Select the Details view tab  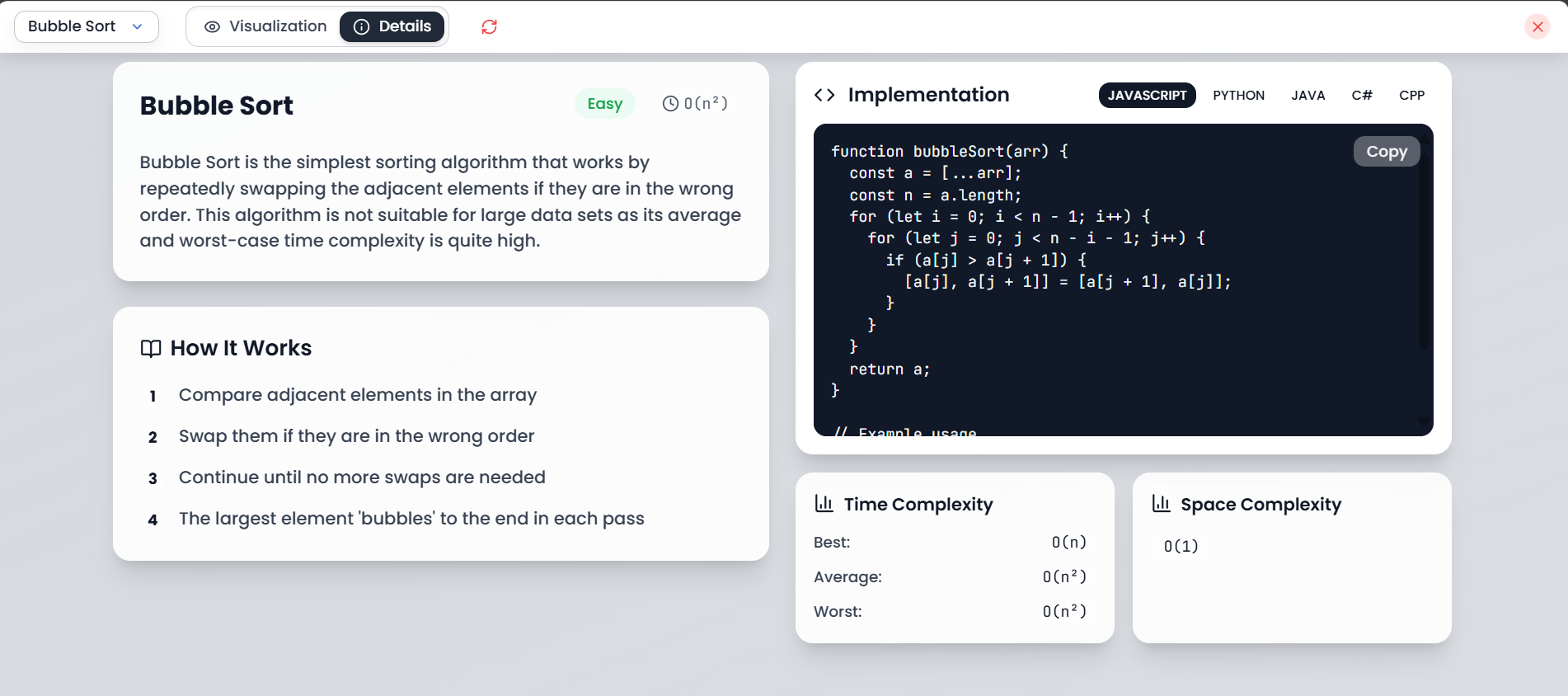[x=392, y=26]
